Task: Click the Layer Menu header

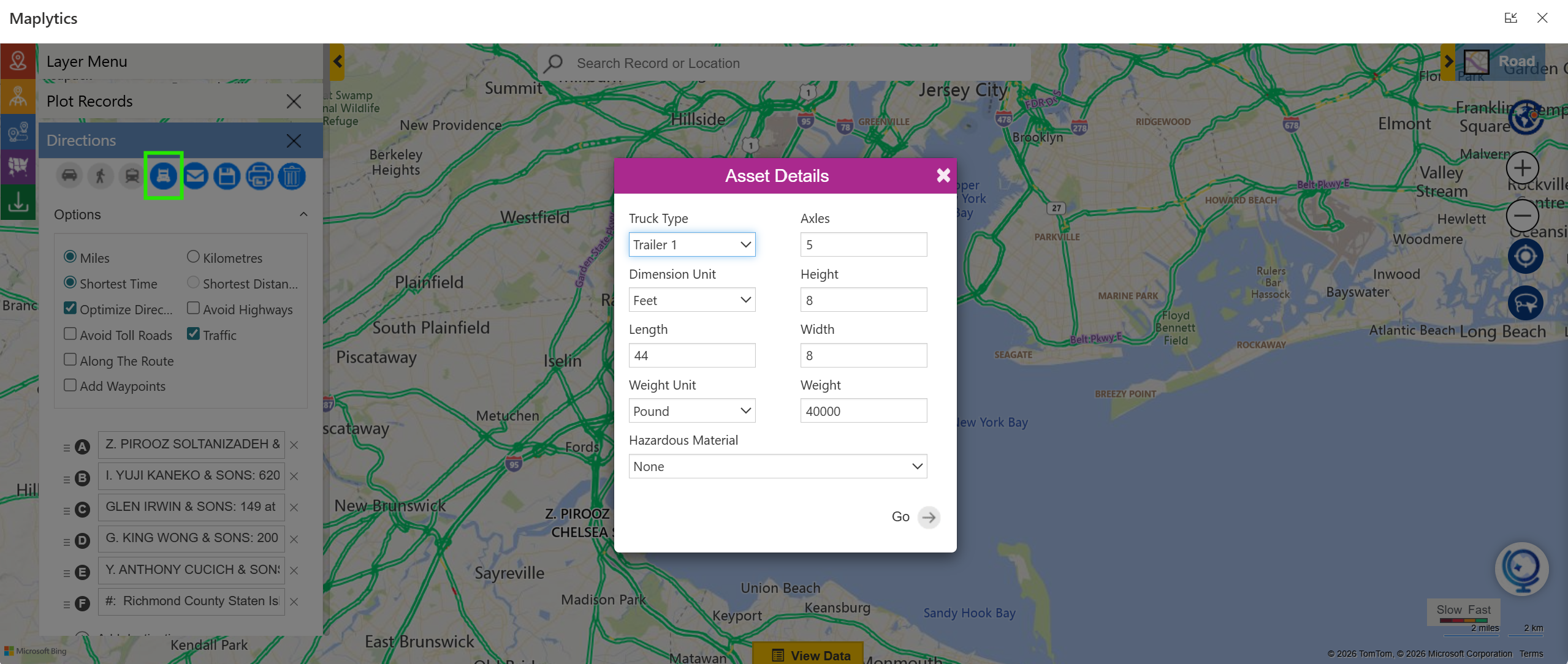Action: [x=86, y=61]
